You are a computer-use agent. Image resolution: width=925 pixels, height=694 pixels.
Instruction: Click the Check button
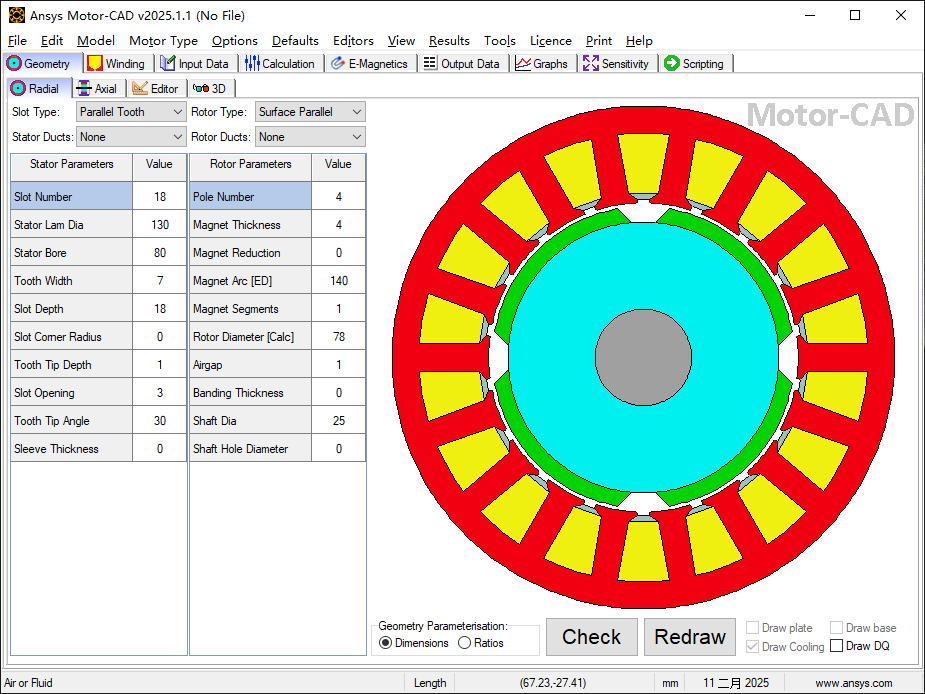pos(591,637)
